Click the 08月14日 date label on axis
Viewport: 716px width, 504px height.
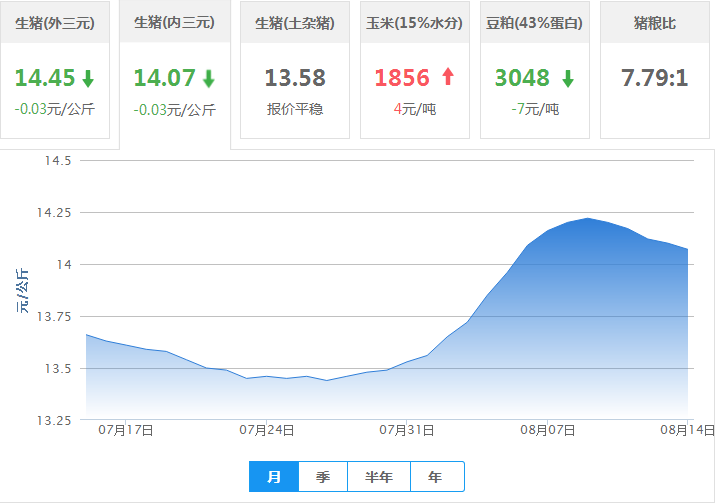coord(688,431)
